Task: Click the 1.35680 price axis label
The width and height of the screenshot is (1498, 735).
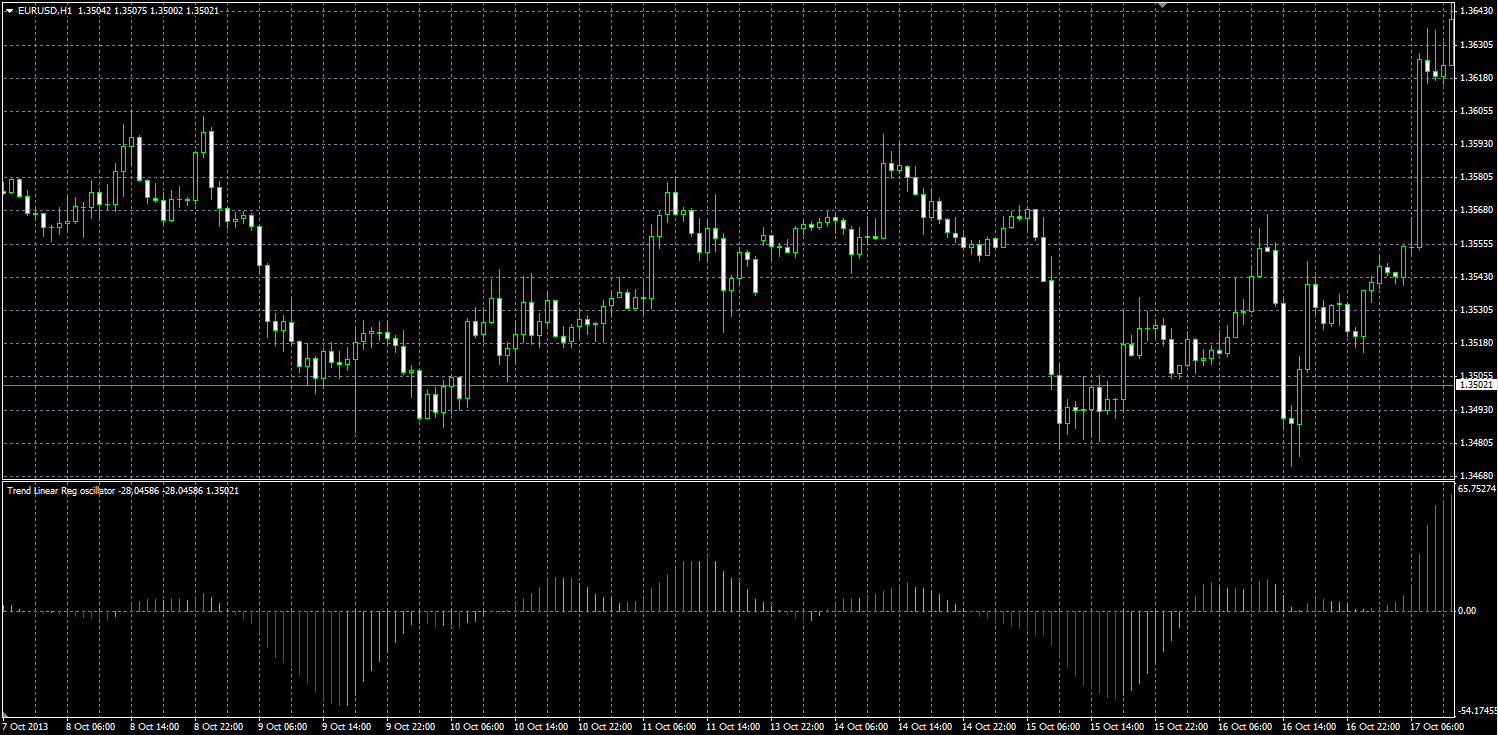Action: [1477, 210]
